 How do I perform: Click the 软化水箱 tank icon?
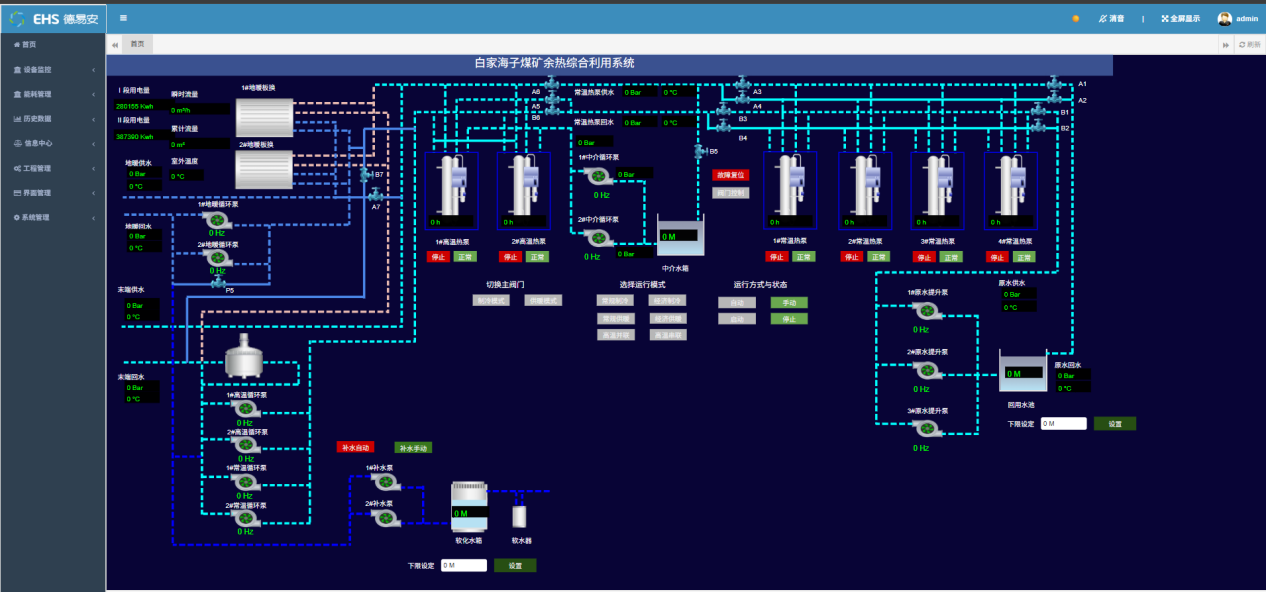click(468, 507)
